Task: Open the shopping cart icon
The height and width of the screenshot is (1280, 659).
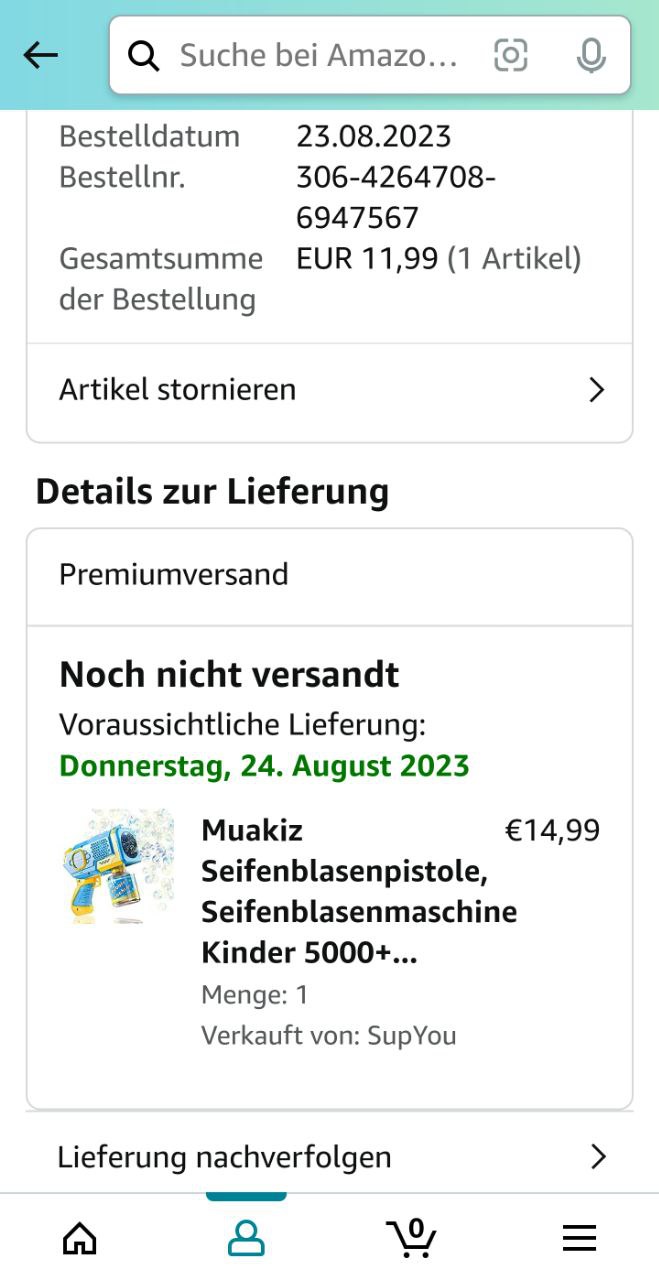Action: (411, 1237)
